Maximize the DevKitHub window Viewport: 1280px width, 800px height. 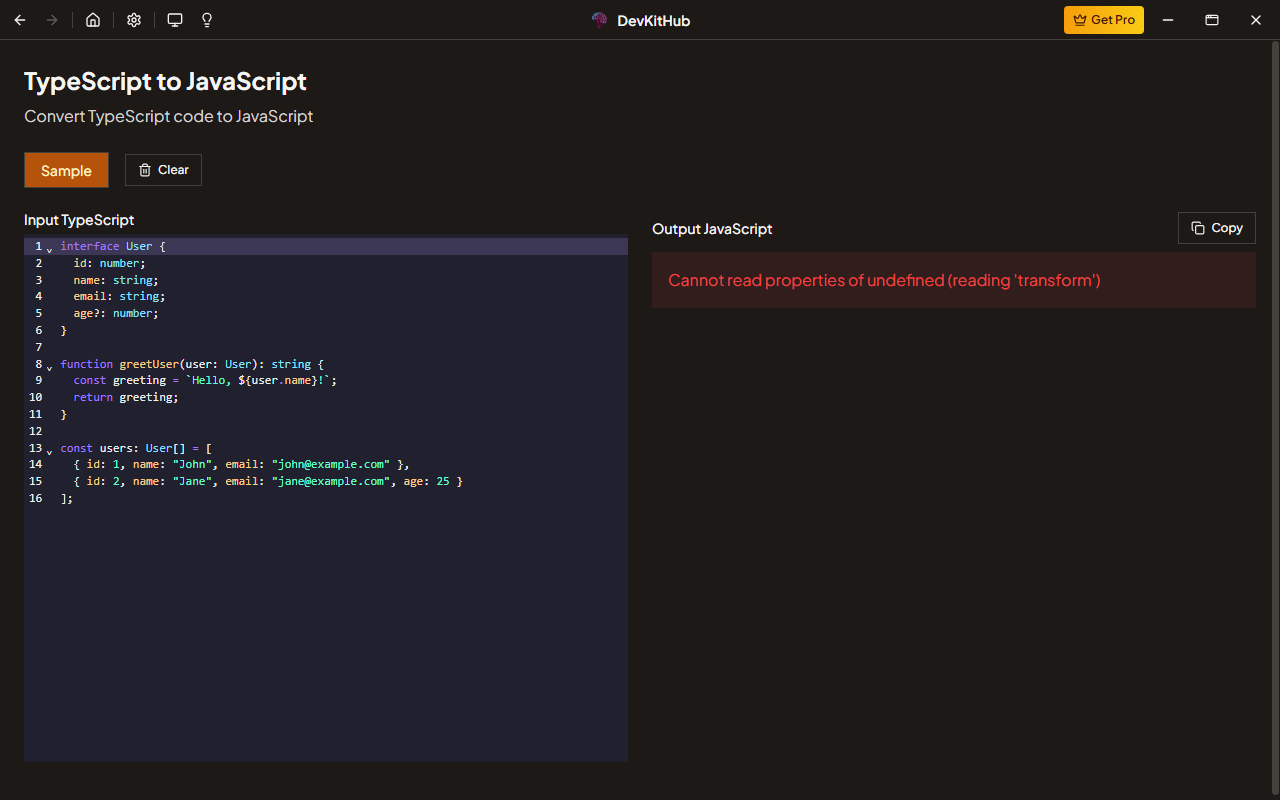[x=1212, y=20]
